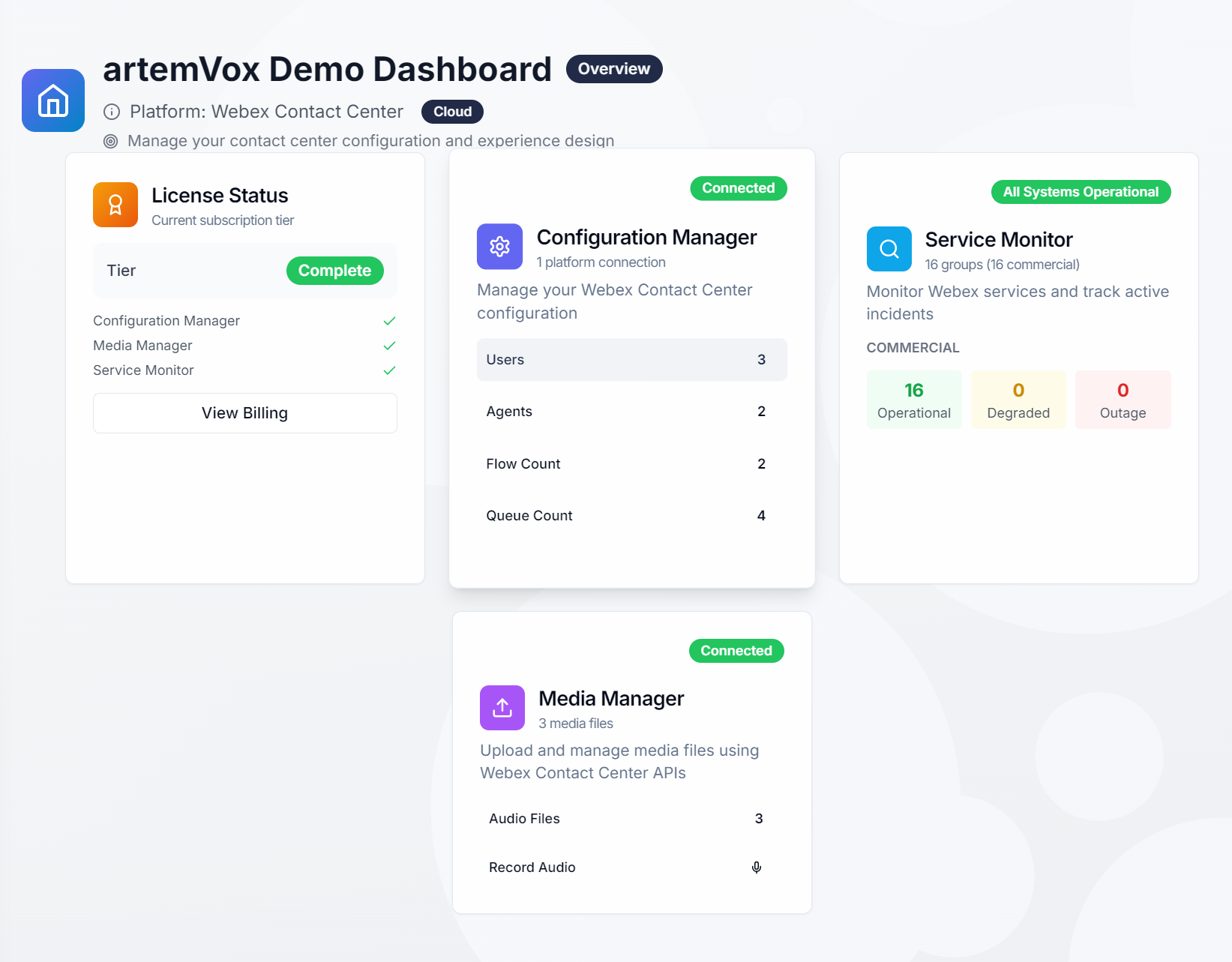Click the target icon before the description text
This screenshot has width=1232, height=962.
(110, 140)
